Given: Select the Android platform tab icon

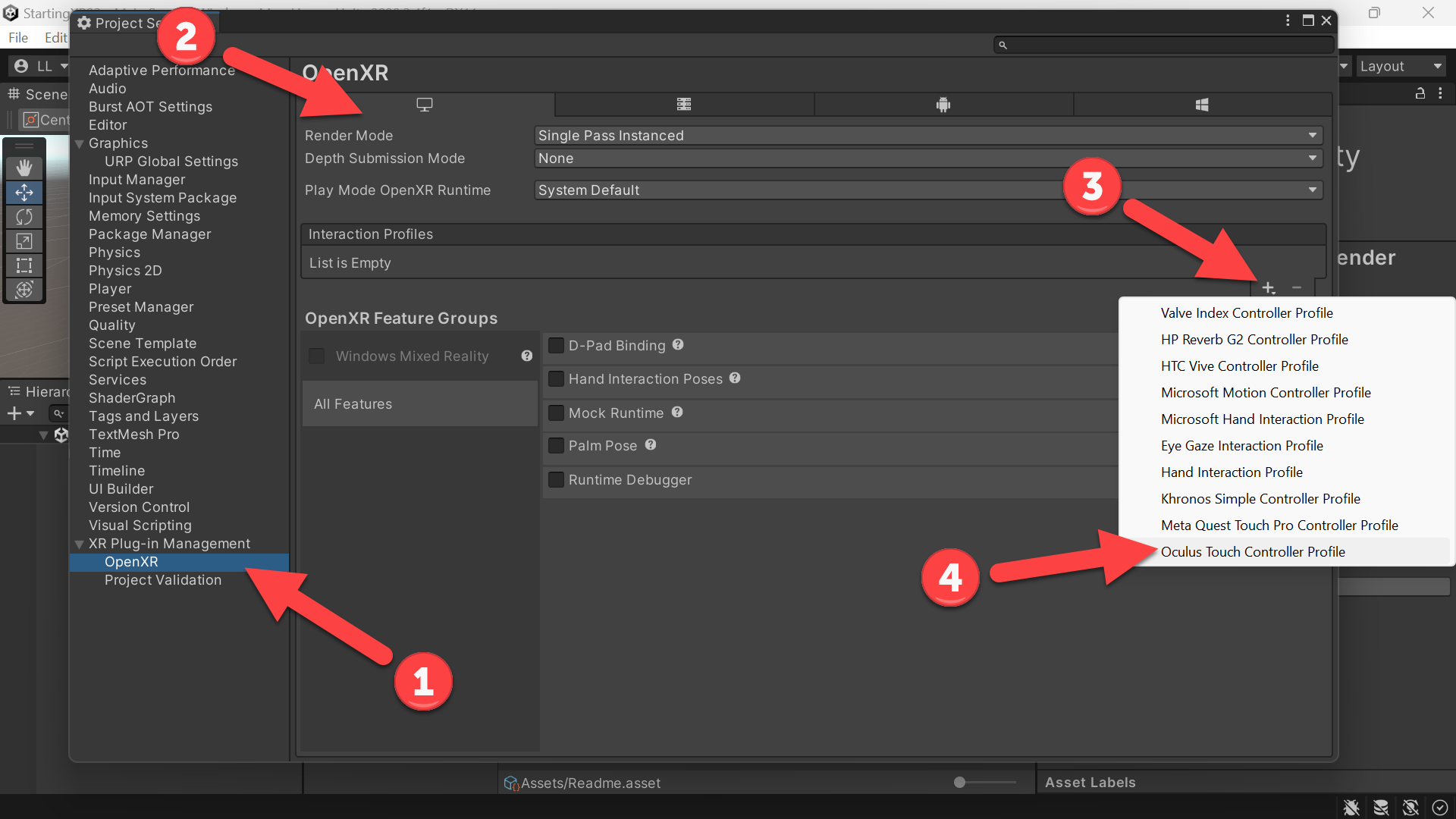Looking at the screenshot, I should 943,105.
